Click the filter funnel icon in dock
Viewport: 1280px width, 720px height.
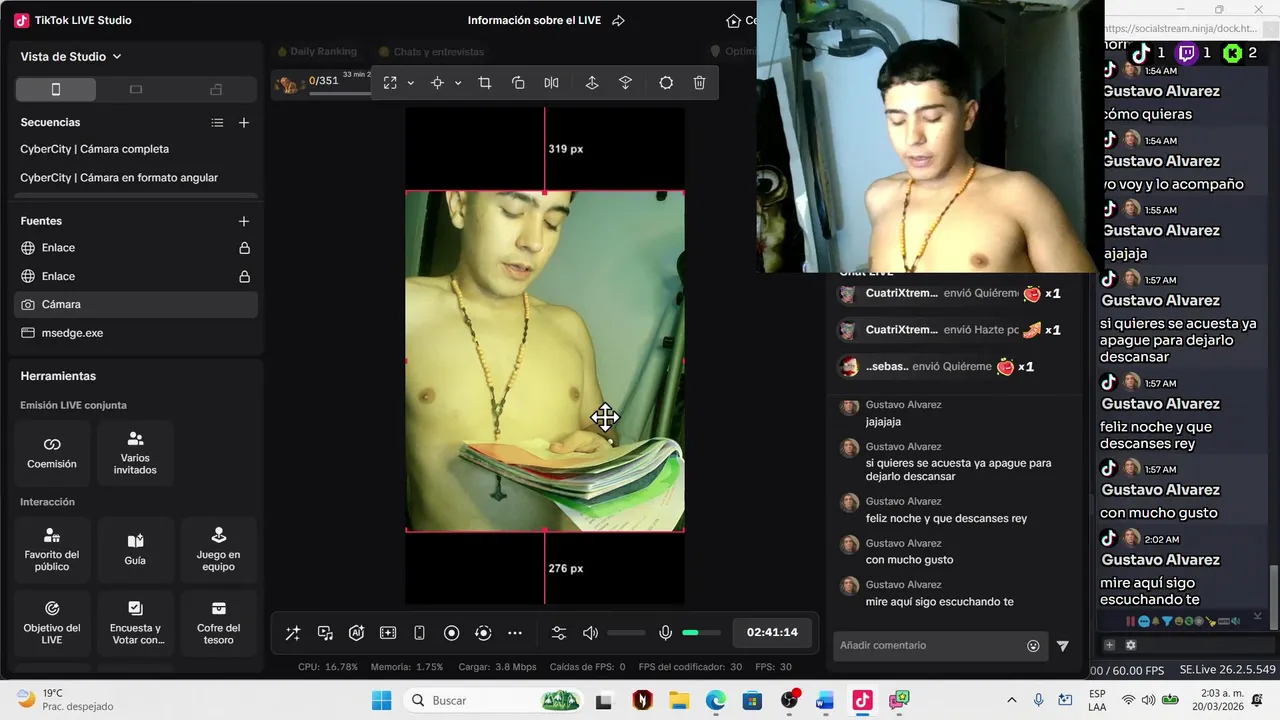pos(1167,621)
